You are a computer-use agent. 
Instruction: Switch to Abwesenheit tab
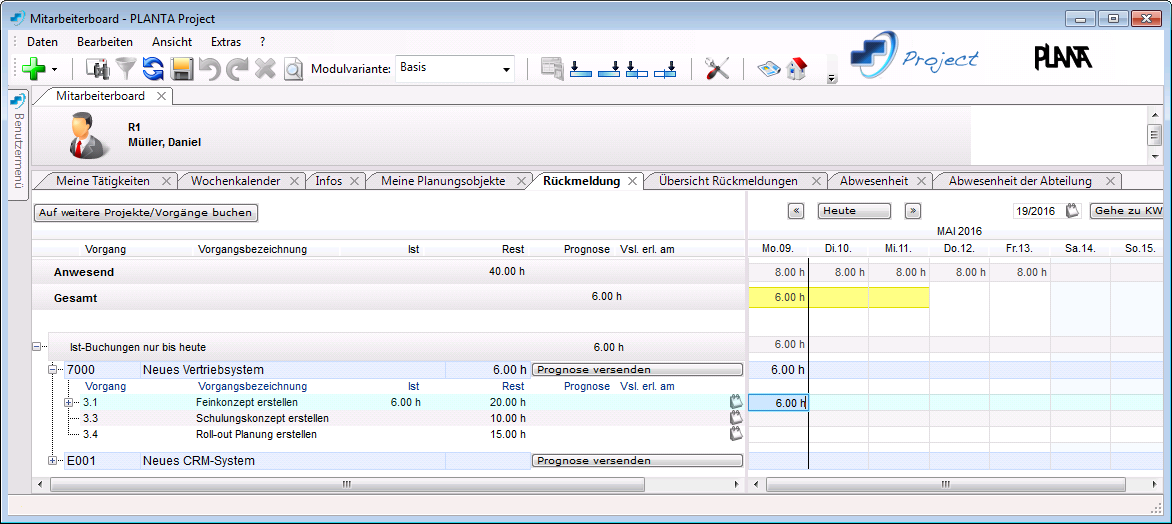[x=874, y=181]
